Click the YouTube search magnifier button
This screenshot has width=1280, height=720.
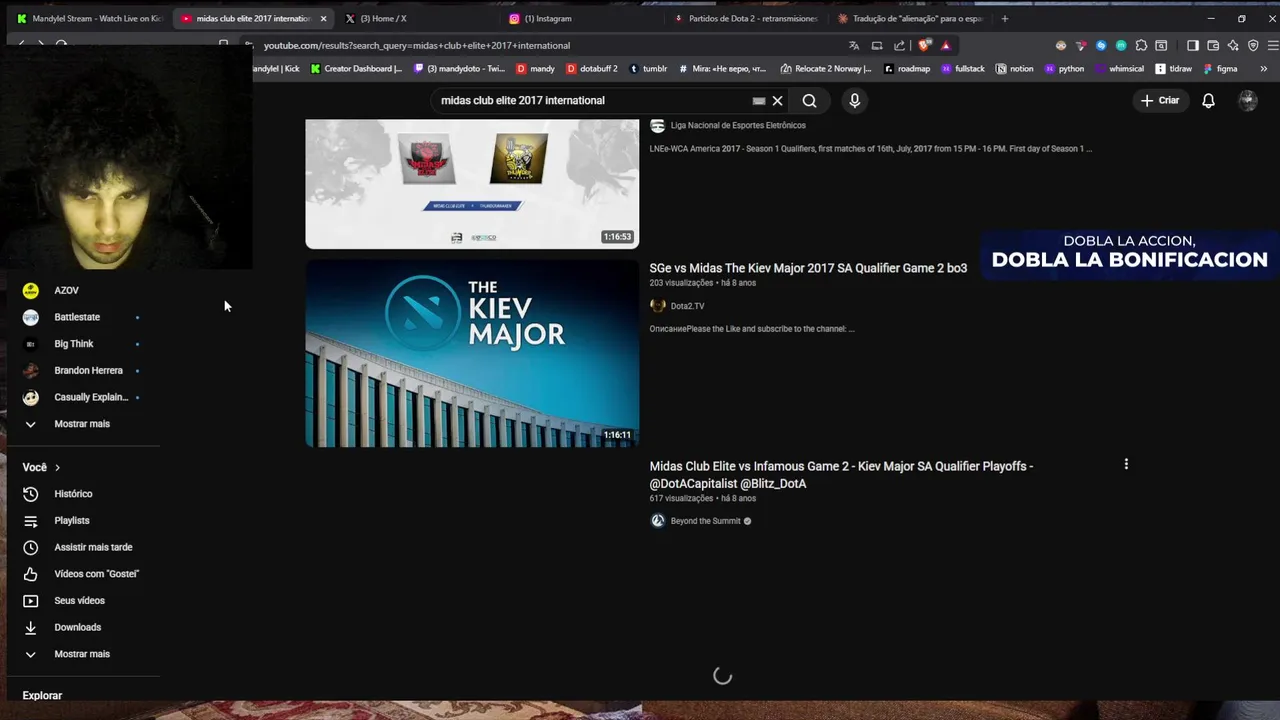[x=809, y=100]
